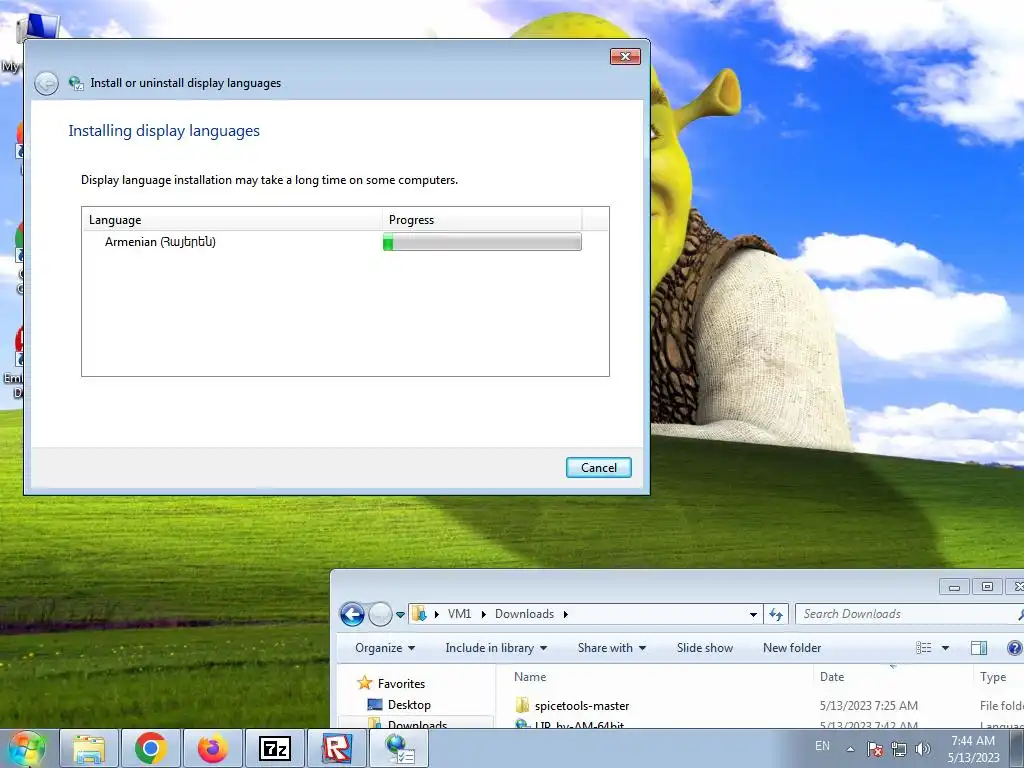
Task: Launch Firefox from the taskbar
Action: [x=213, y=748]
